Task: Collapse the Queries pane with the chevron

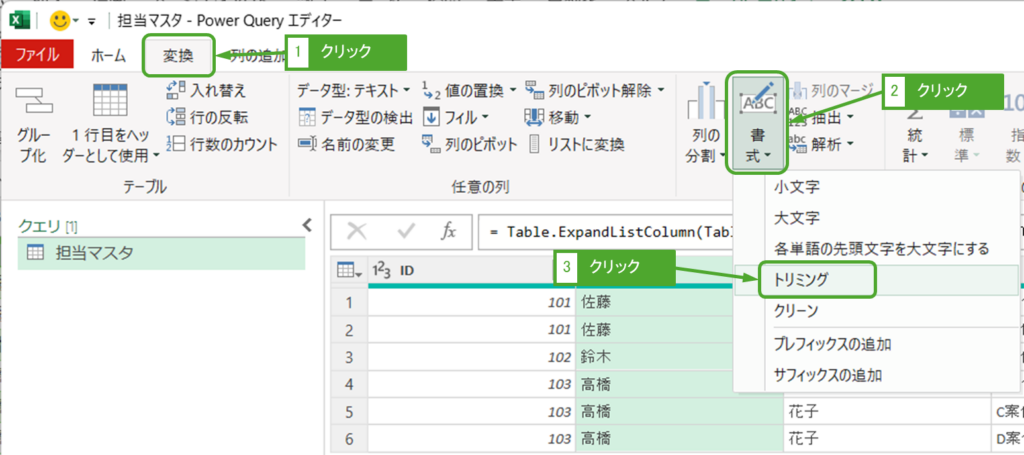Action: 307,227
